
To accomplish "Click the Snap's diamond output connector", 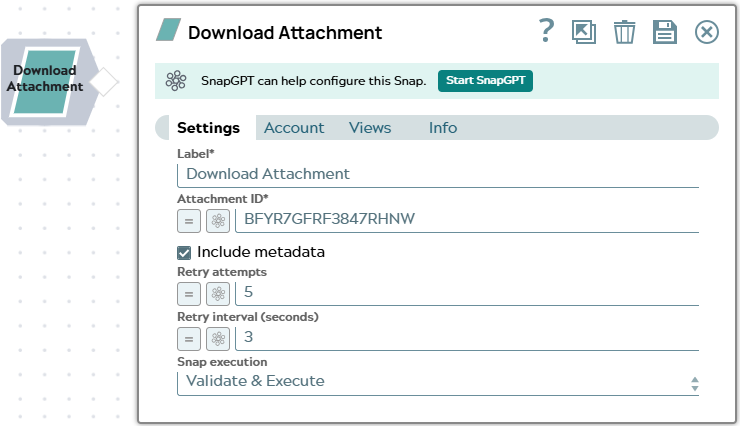I will (x=104, y=82).
